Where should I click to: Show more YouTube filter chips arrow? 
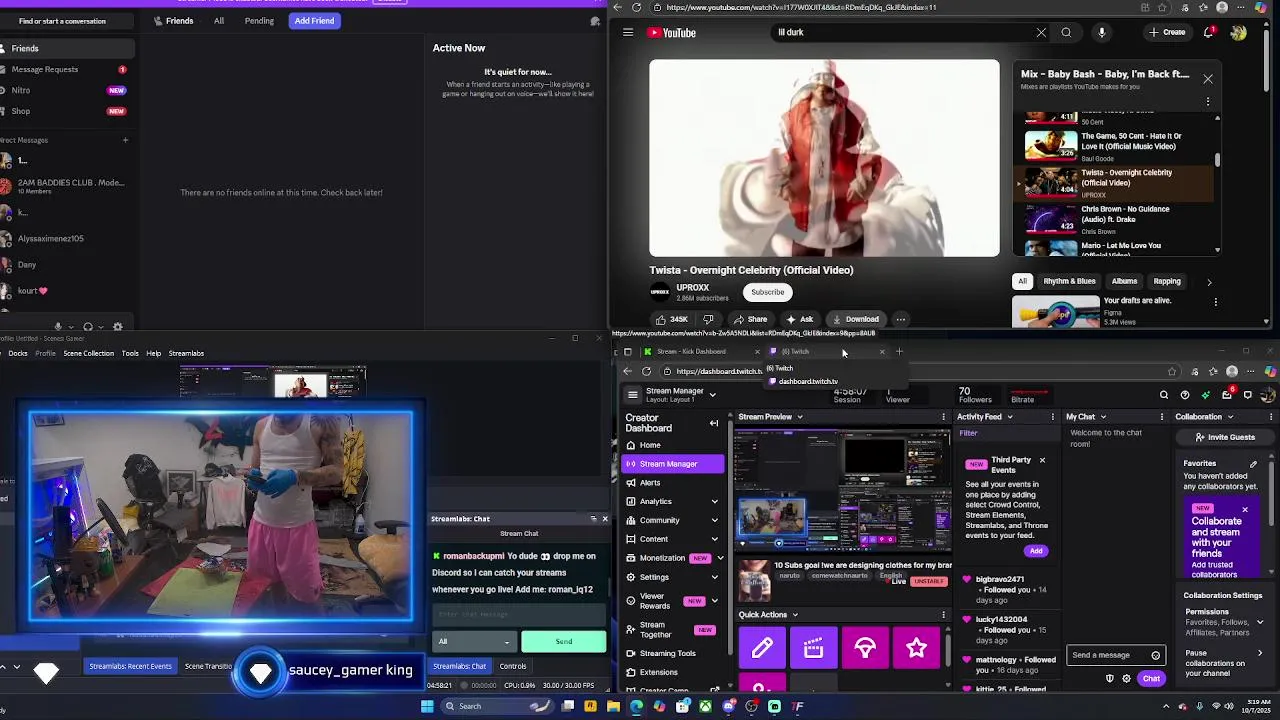1209,282
